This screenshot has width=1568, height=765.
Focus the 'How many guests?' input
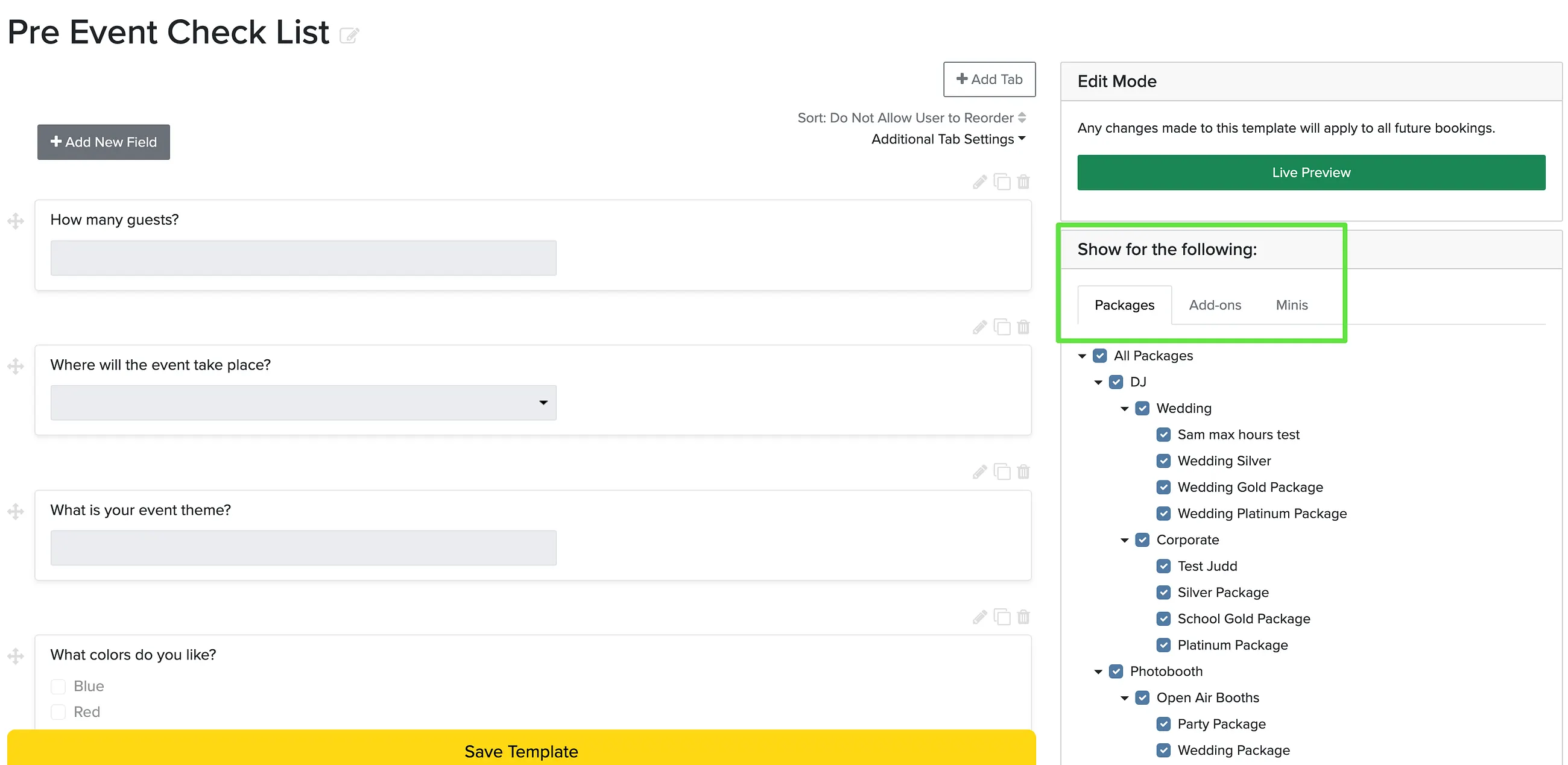pos(303,258)
